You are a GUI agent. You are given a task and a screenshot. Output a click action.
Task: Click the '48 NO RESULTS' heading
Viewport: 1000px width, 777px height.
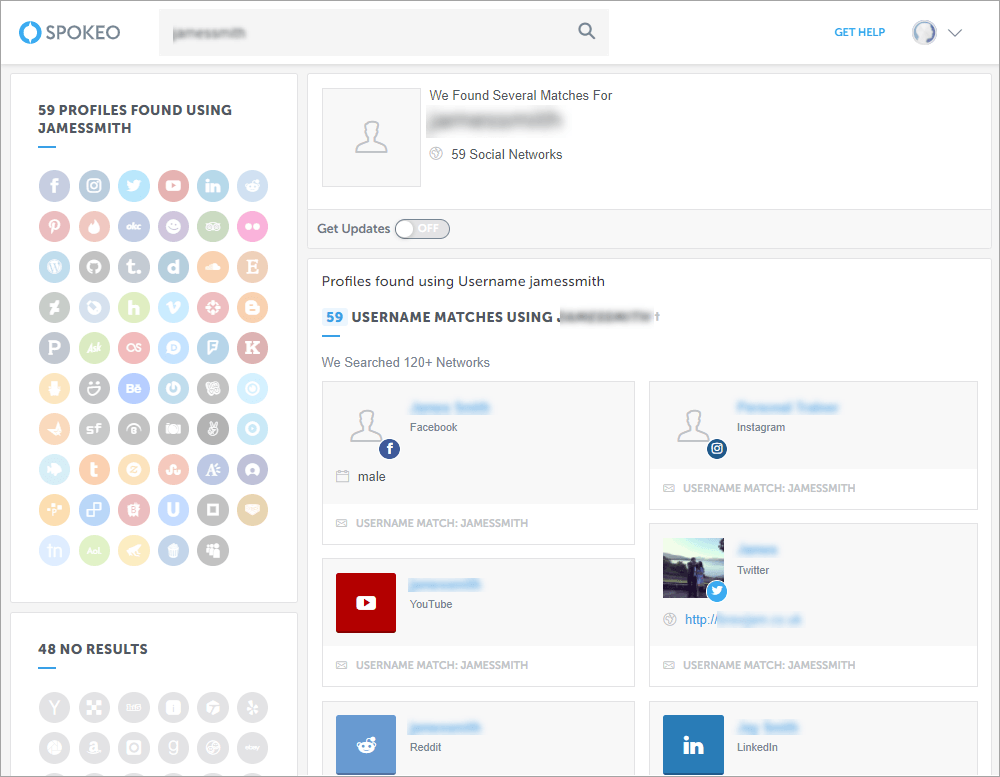click(x=92, y=649)
